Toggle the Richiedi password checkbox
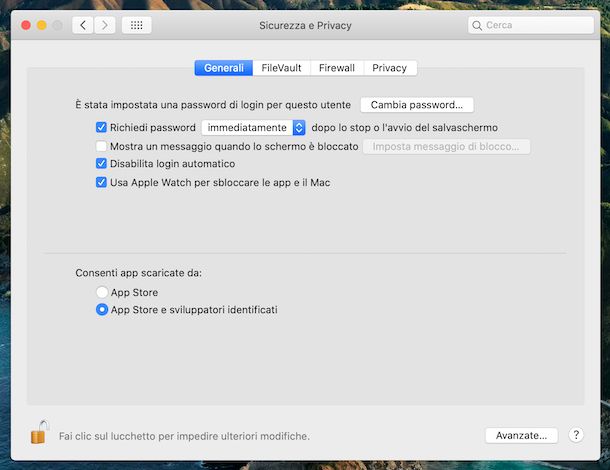610x470 pixels. click(x=101, y=127)
